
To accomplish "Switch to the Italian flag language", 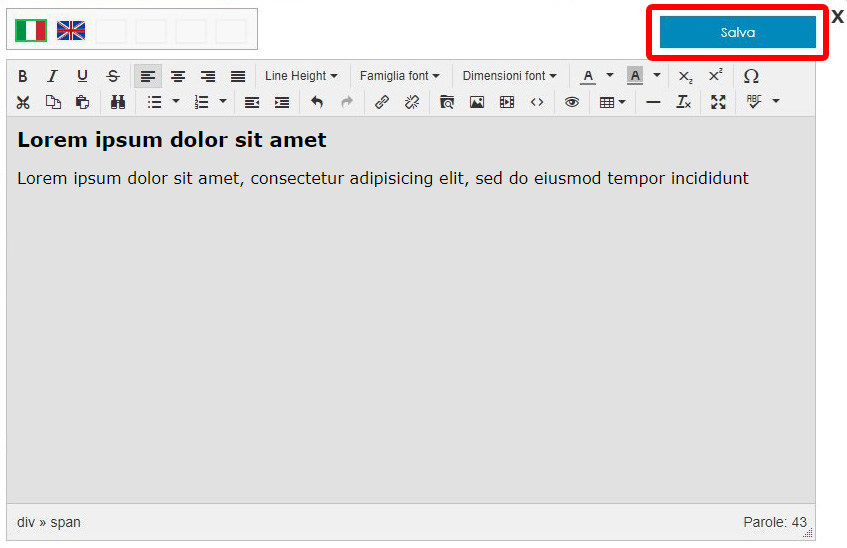I will coord(31,30).
